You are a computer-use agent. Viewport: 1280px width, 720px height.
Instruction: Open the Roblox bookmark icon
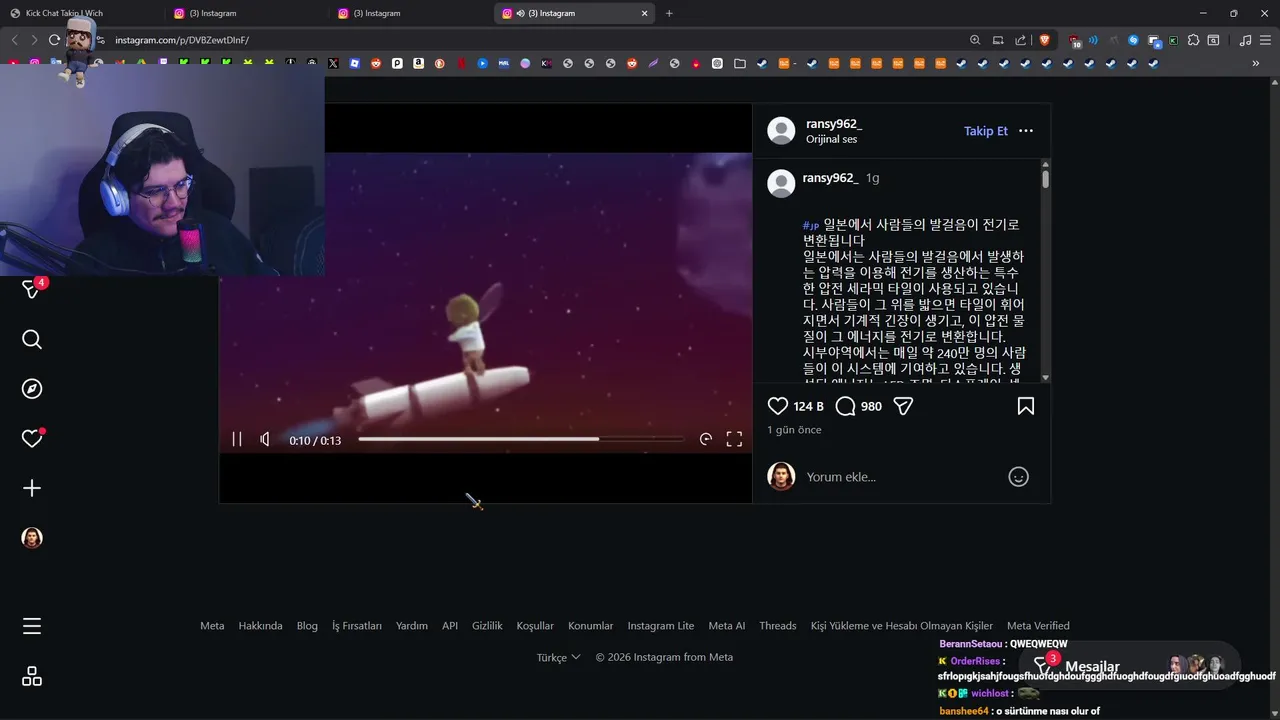click(354, 63)
